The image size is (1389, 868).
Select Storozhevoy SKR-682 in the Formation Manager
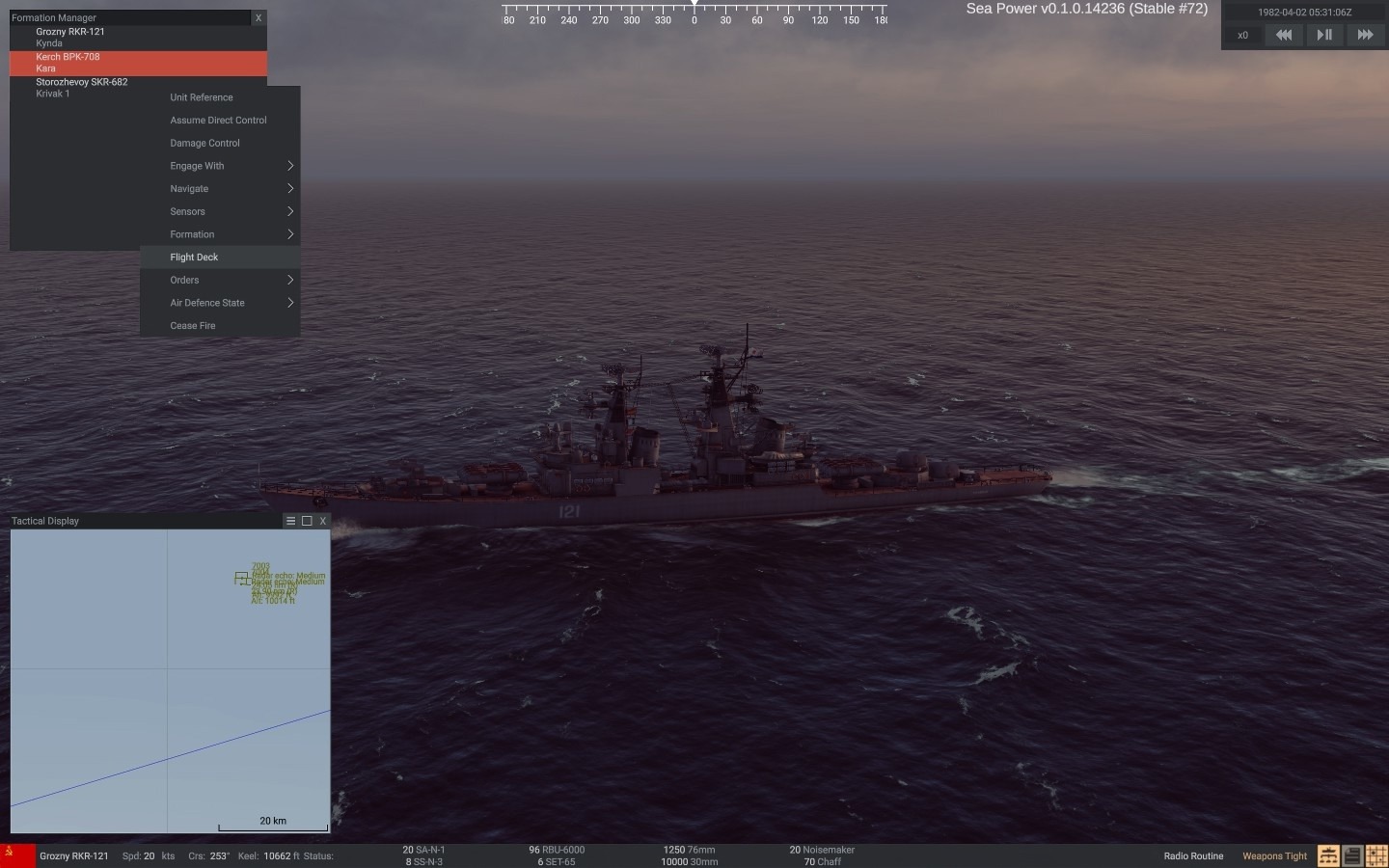coord(82,87)
